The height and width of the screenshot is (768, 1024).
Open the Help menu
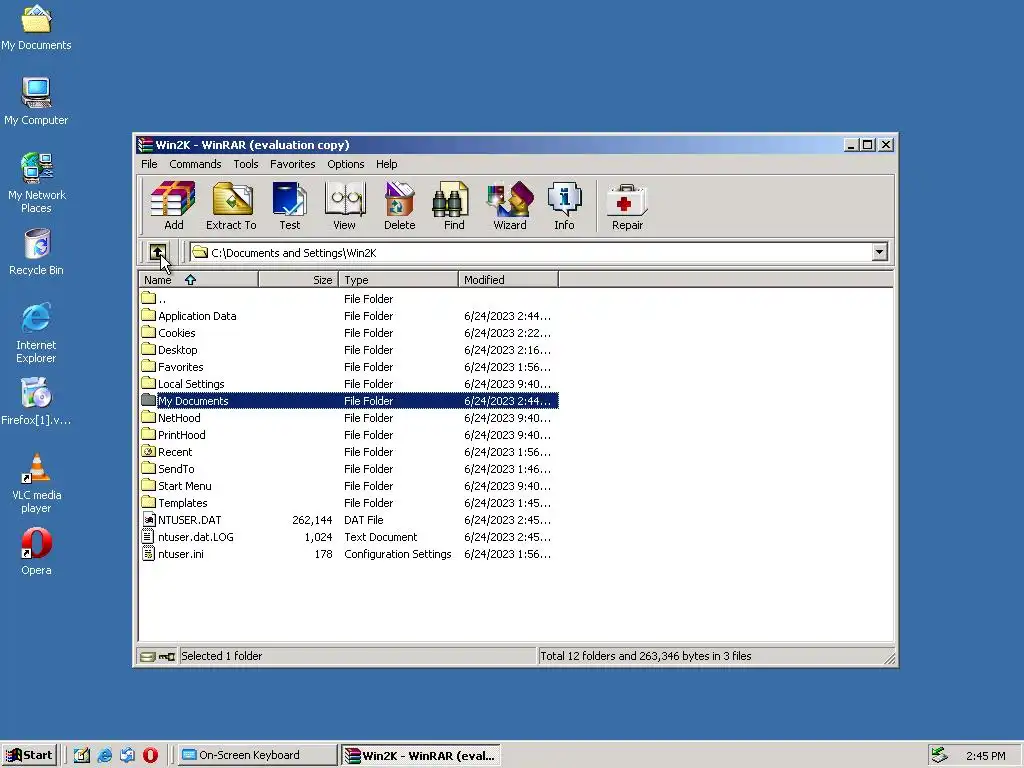pos(386,164)
